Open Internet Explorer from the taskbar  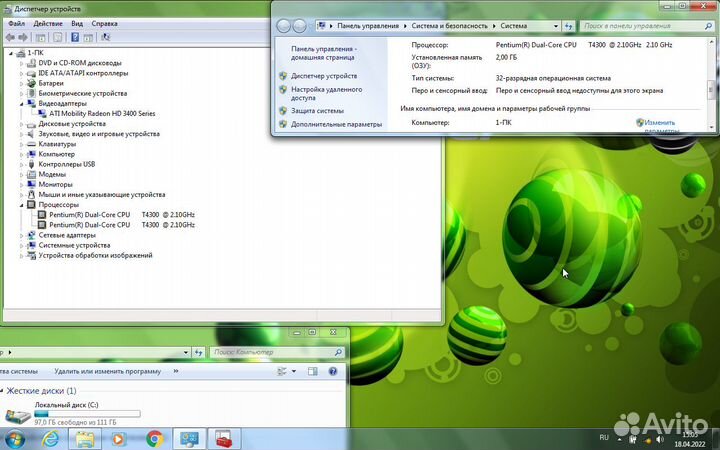[x=50, y=439]
